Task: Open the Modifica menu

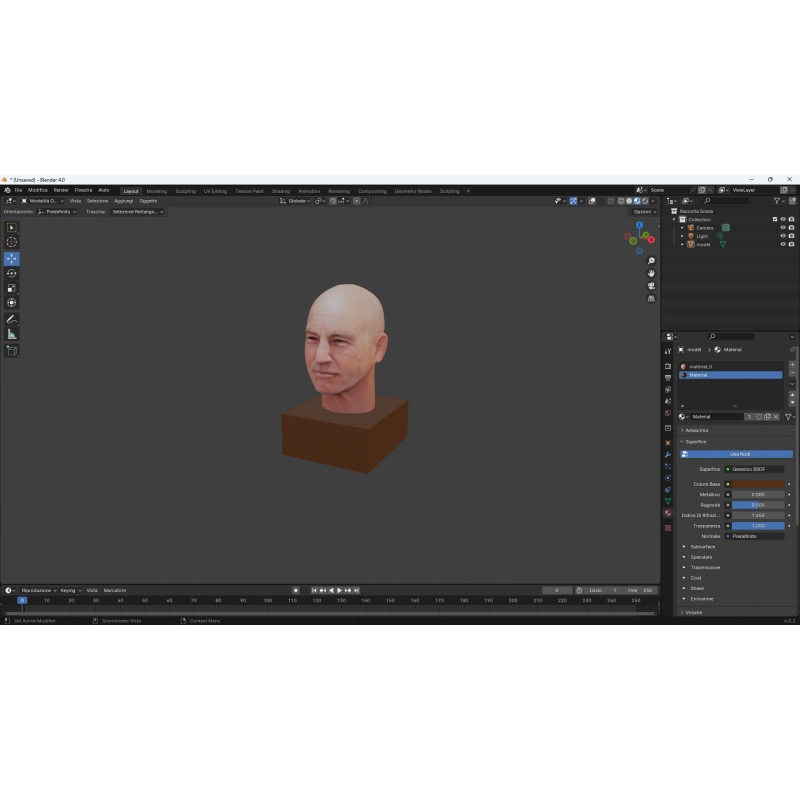Action: click(38, 190)
